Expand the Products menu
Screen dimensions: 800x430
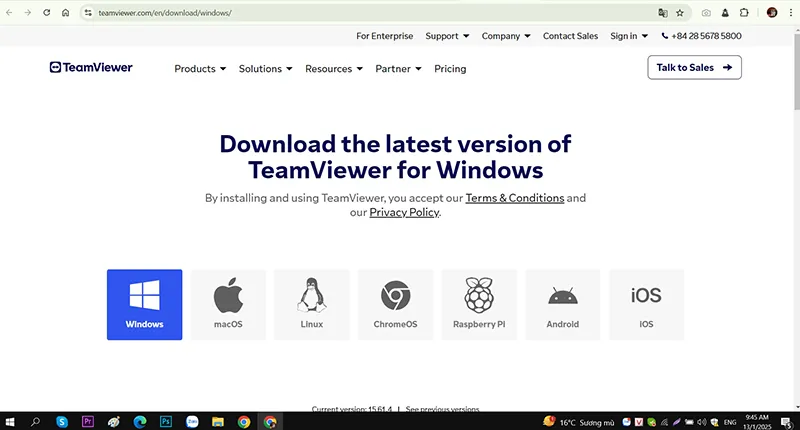coord(200,69)
